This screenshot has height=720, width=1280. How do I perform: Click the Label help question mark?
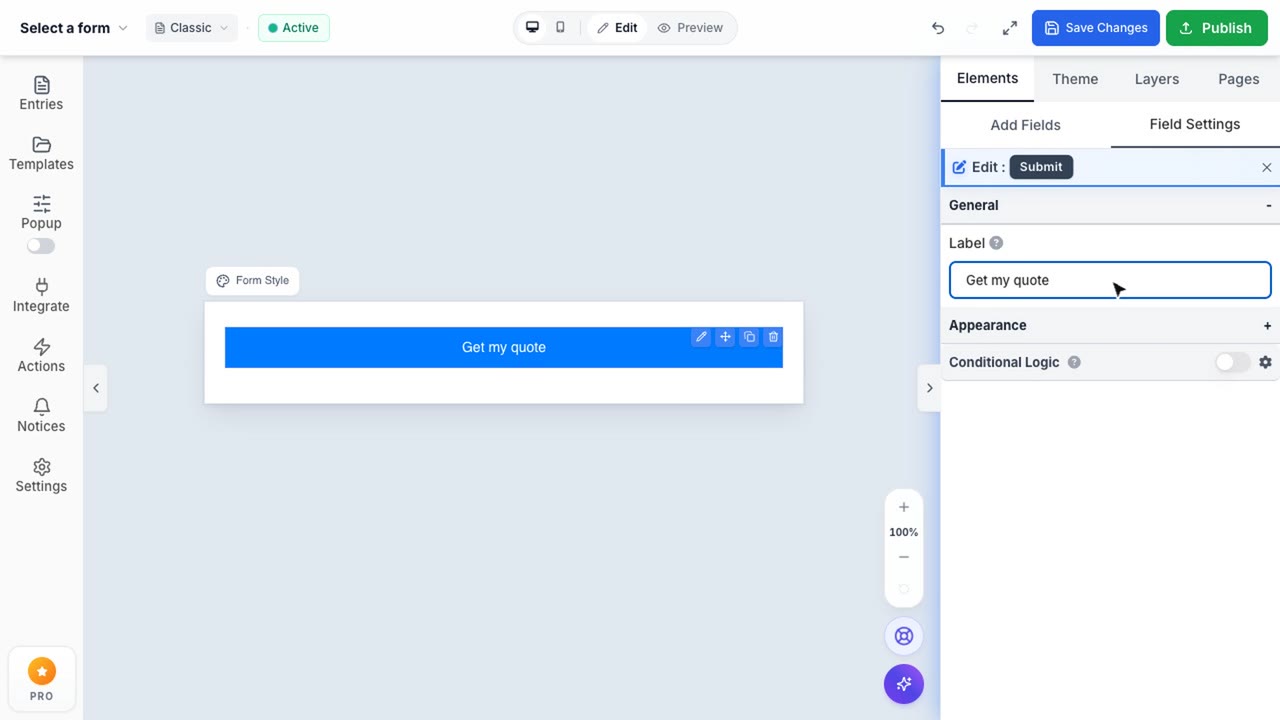[x=996, y=243]
